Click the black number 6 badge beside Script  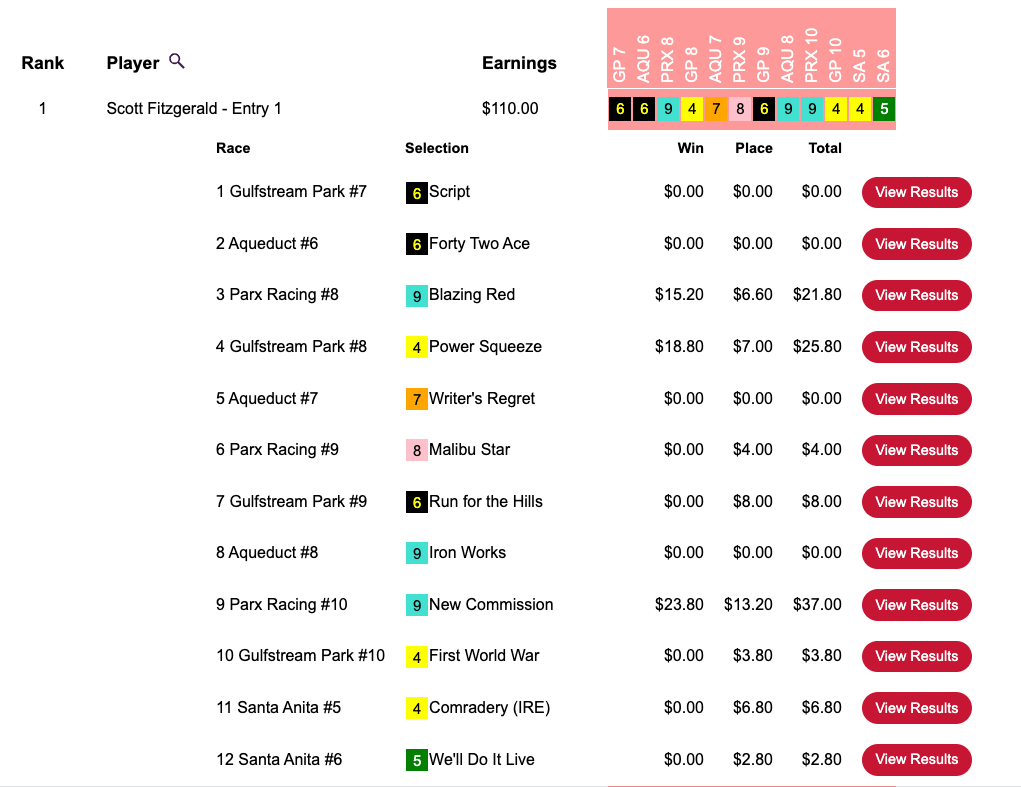tap(417, 193)
